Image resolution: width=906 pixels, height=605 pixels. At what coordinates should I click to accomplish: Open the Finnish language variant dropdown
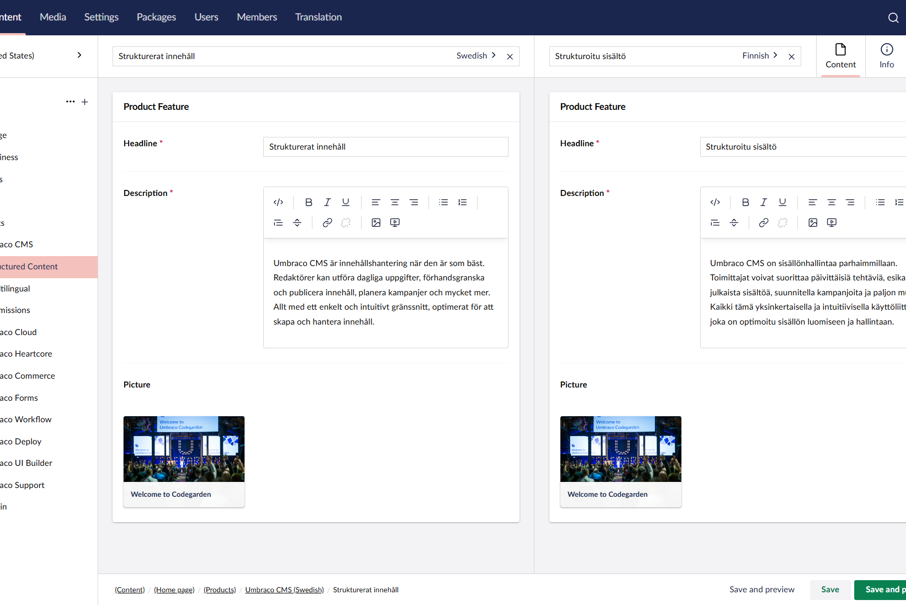[x=759, y=56]
